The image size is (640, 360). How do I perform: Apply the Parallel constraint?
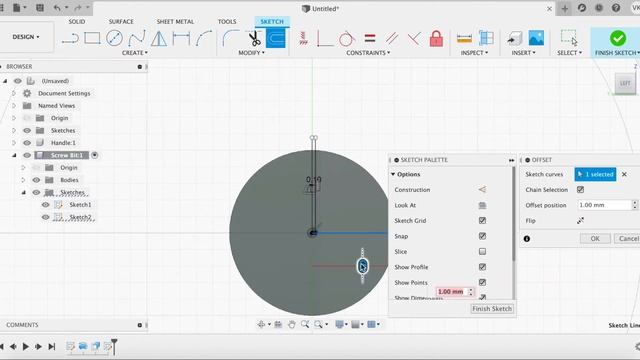tap(392, 38)
